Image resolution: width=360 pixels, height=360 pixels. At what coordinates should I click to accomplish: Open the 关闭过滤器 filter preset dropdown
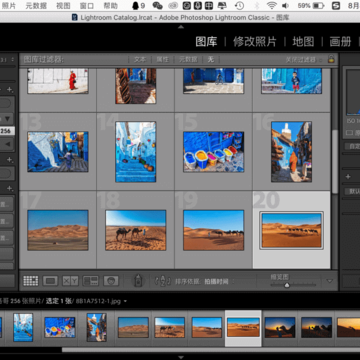(x=304, y=60)
